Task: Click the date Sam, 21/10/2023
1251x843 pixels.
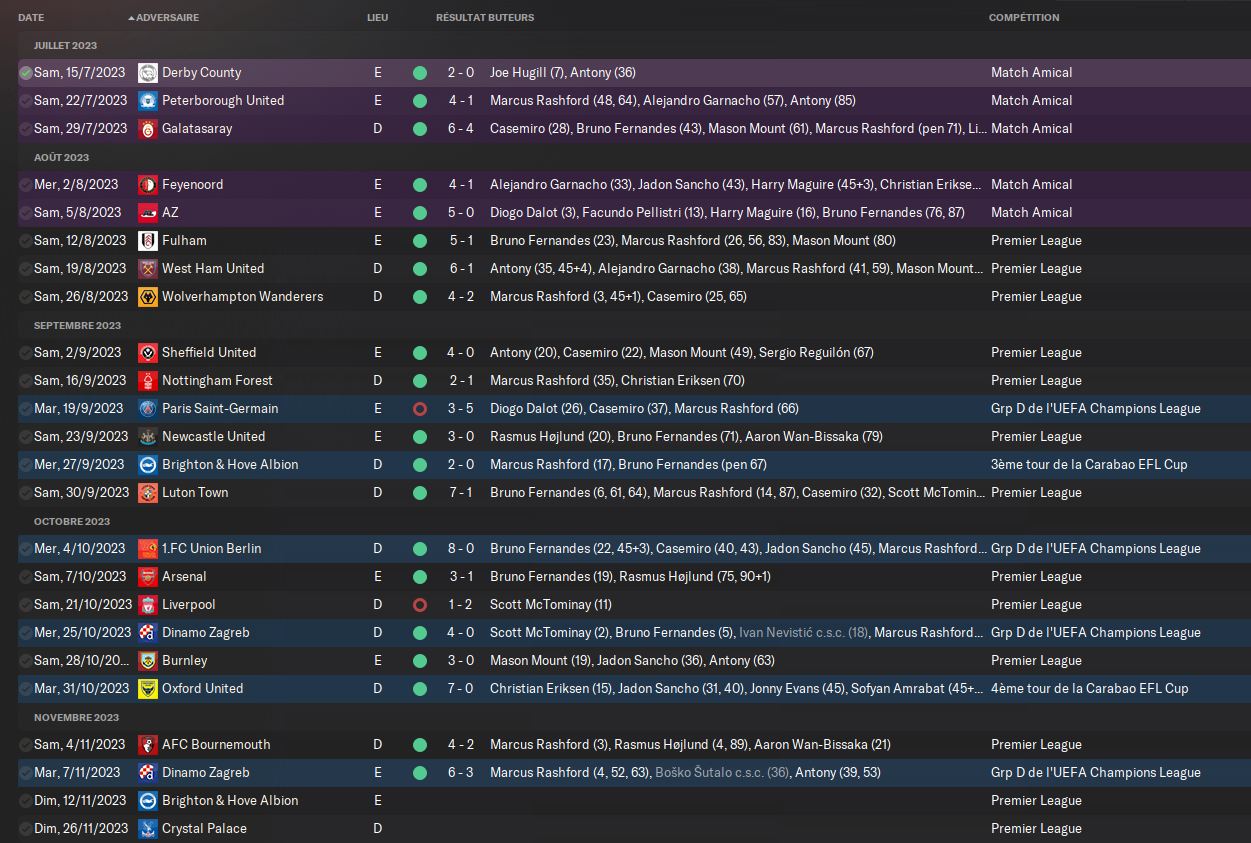Action: [83, 605]
